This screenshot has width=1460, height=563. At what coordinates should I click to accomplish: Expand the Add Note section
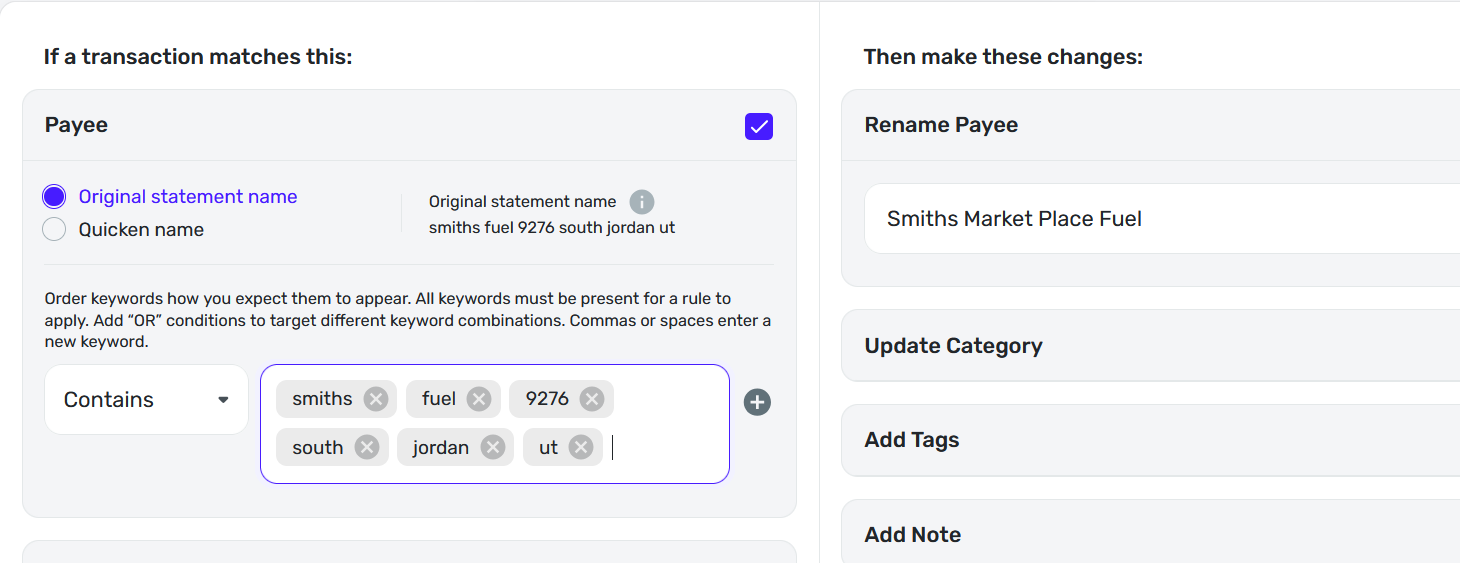coord(912,535)
